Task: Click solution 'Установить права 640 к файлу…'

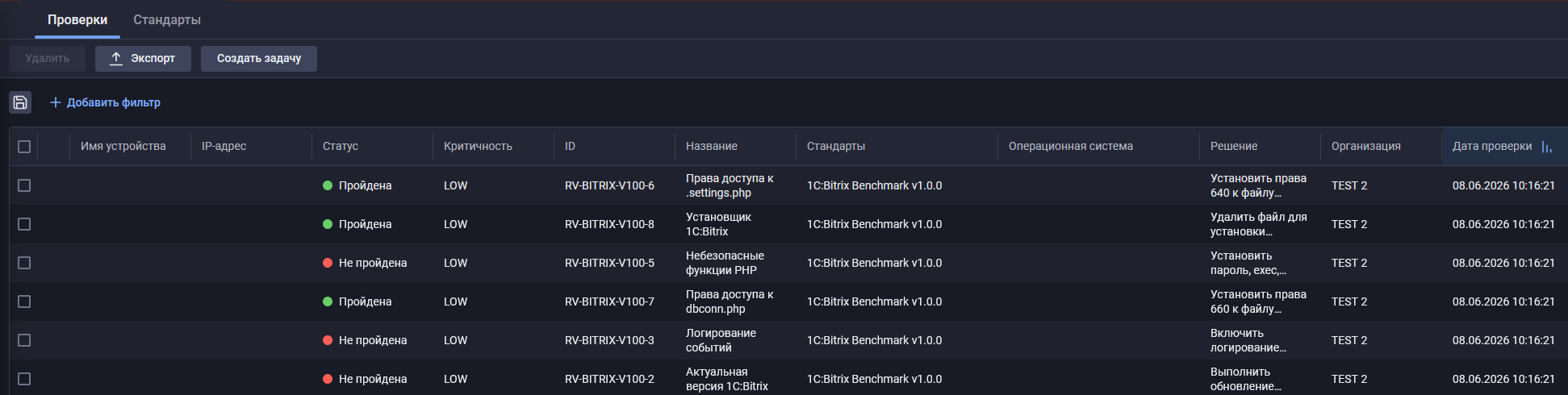Action: click(x=1258, y=185)
